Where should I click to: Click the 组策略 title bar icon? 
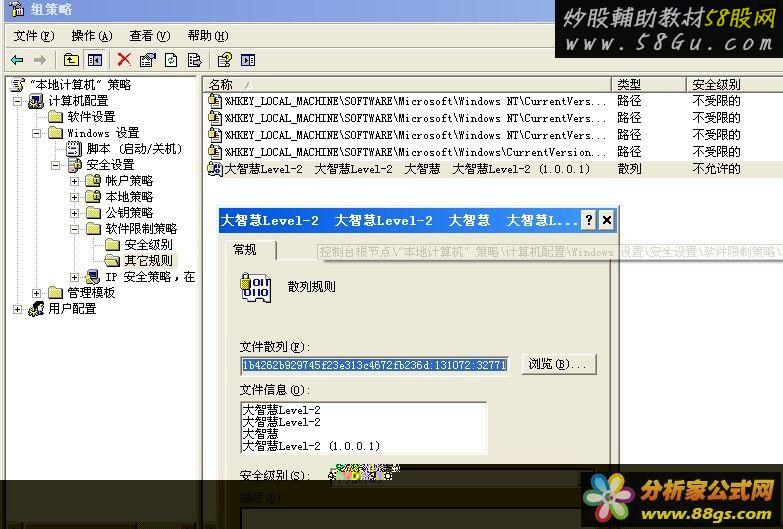click(x=17, y=8)
